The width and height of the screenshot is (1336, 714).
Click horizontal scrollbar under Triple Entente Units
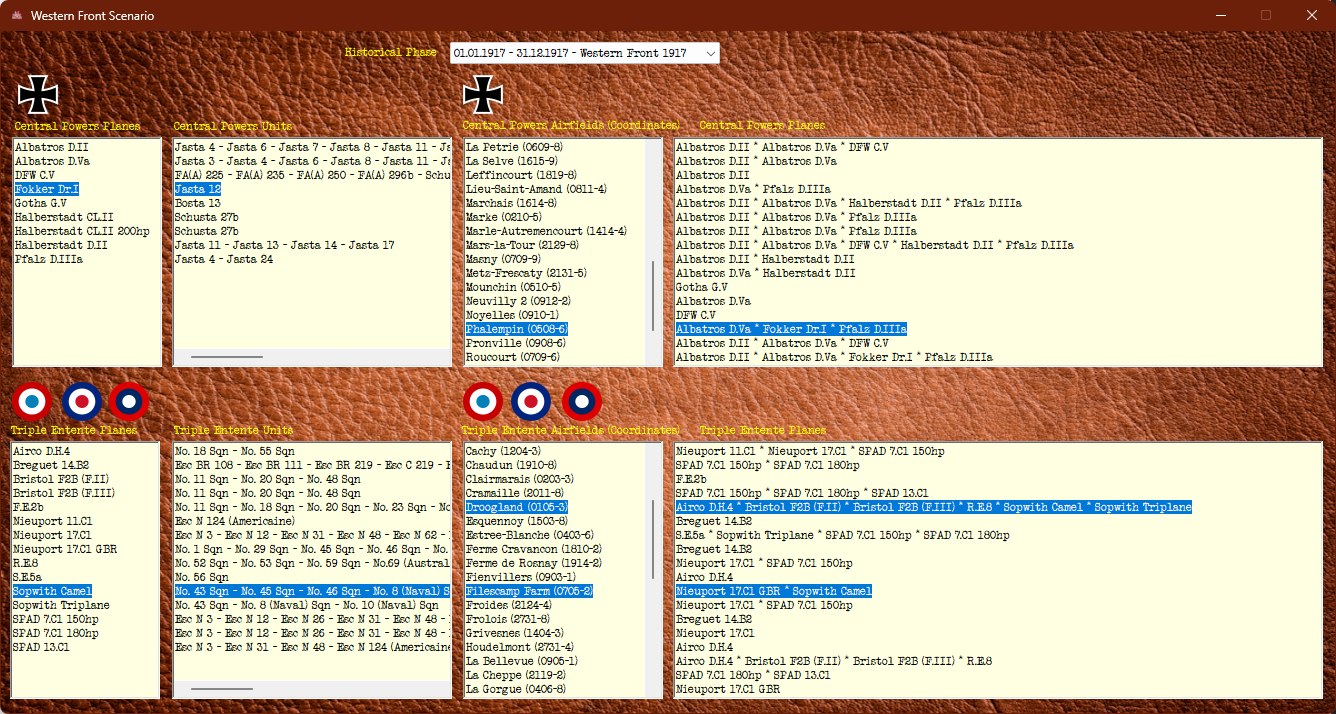[222, 688]
